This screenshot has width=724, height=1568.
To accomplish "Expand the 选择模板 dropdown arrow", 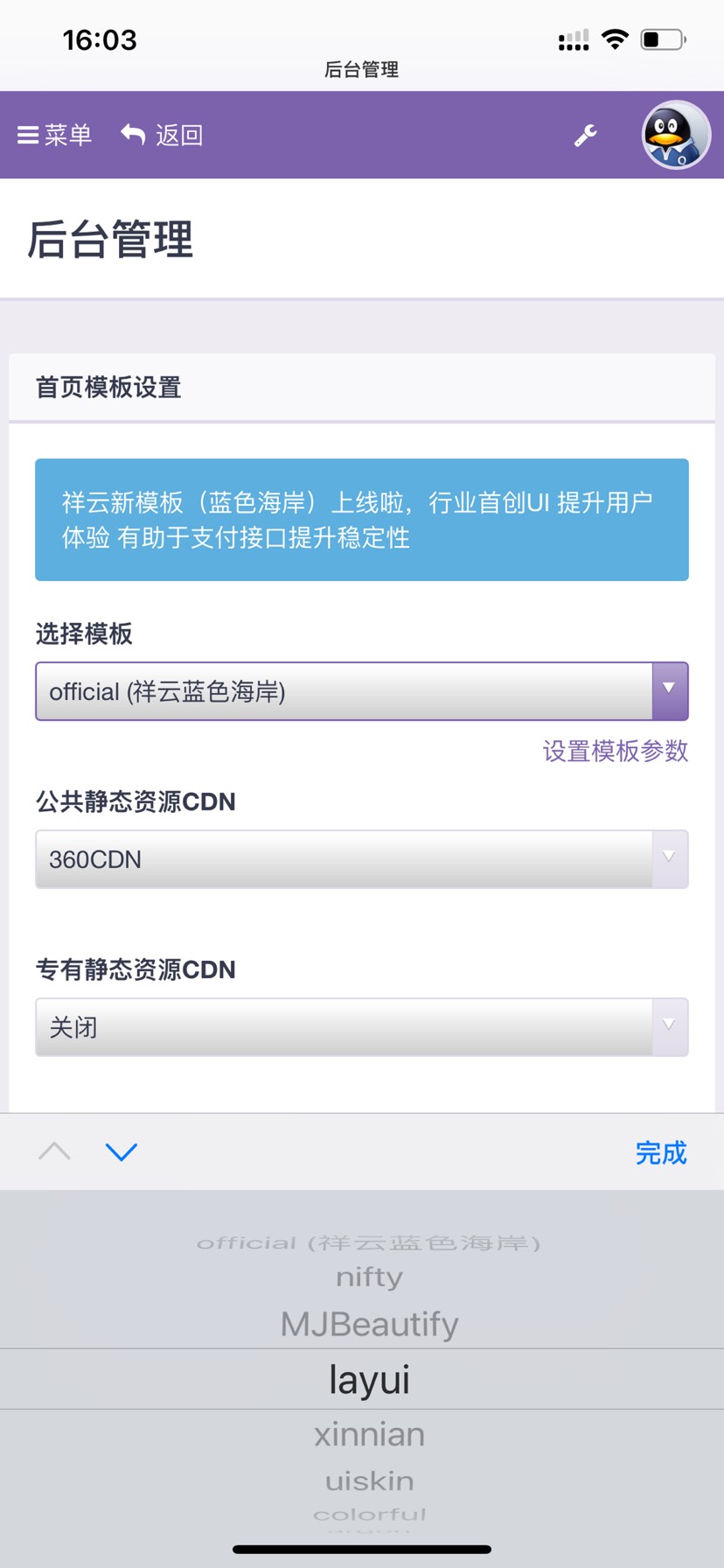I will [670, 691].
